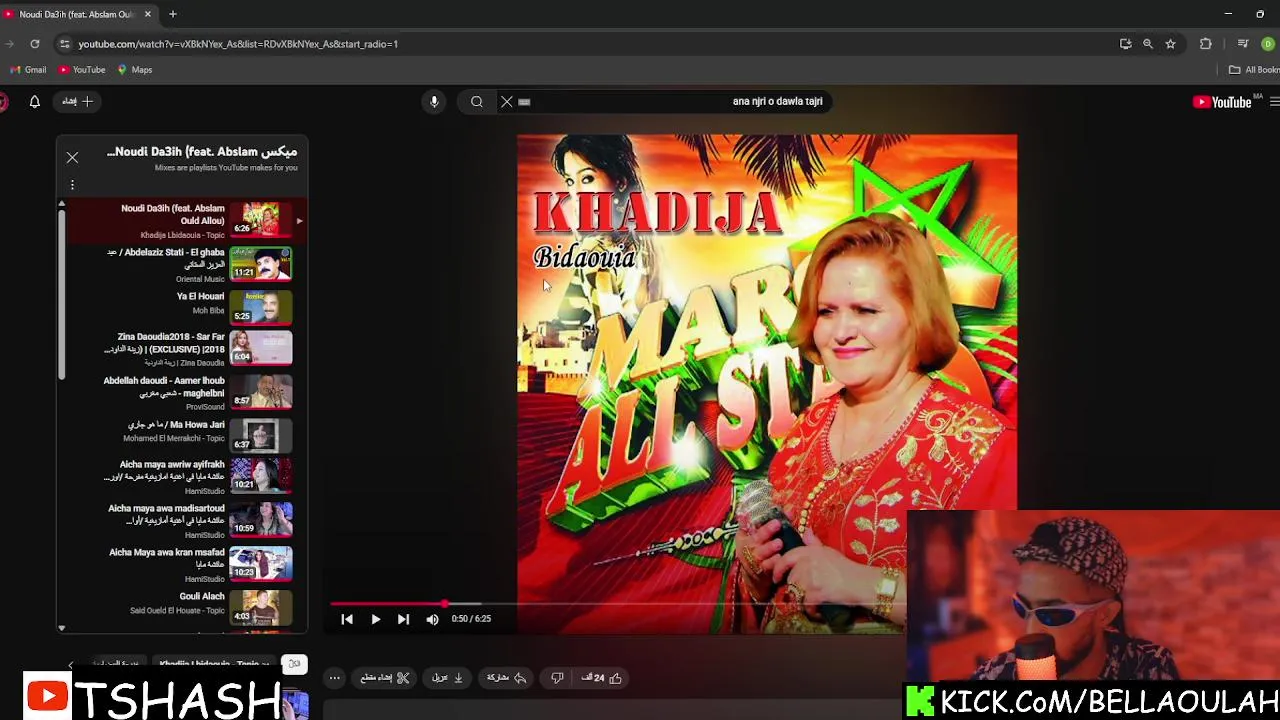Open media control icon in Chrome toolbar

coord(1243,44)
